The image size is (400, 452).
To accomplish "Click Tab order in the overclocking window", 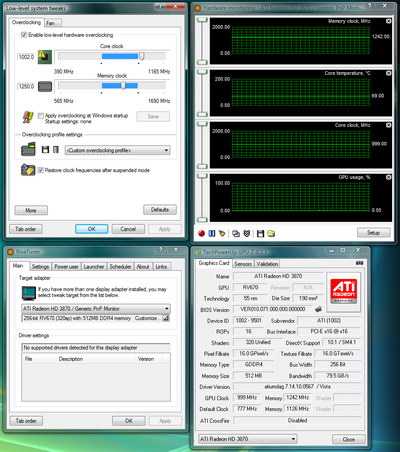I will 26,229.
